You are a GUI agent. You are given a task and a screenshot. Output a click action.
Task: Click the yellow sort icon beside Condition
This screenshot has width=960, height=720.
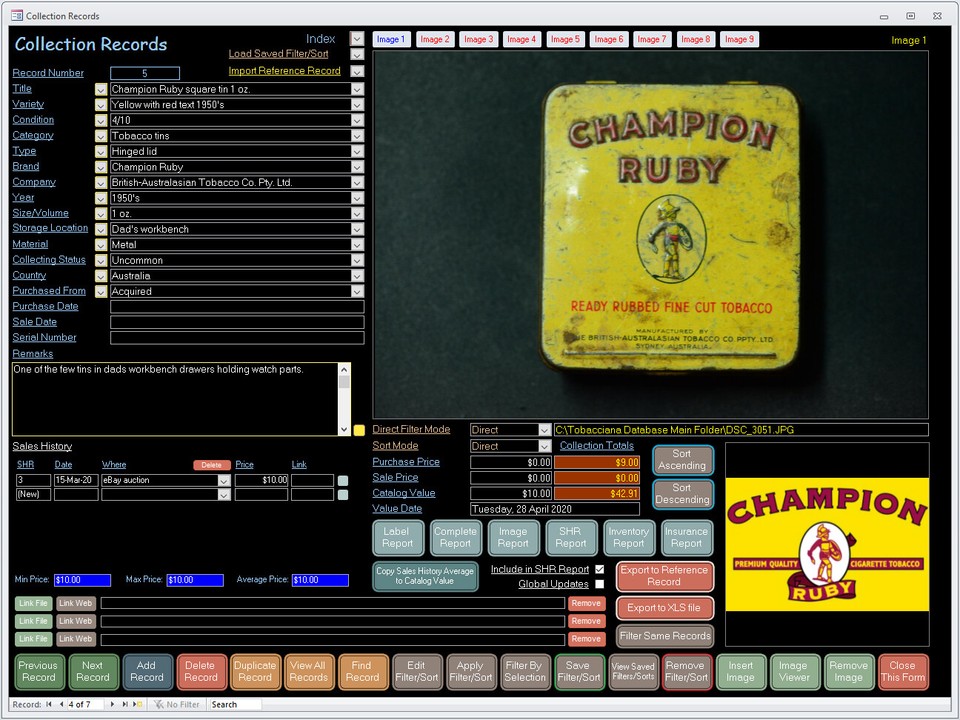point(101,121)
